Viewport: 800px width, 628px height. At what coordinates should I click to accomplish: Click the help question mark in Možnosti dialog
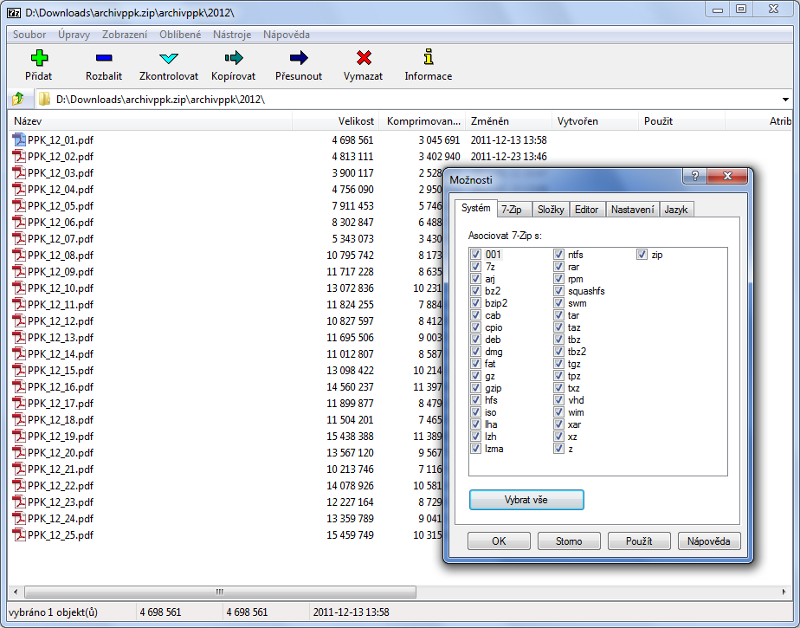coord(693,177)
